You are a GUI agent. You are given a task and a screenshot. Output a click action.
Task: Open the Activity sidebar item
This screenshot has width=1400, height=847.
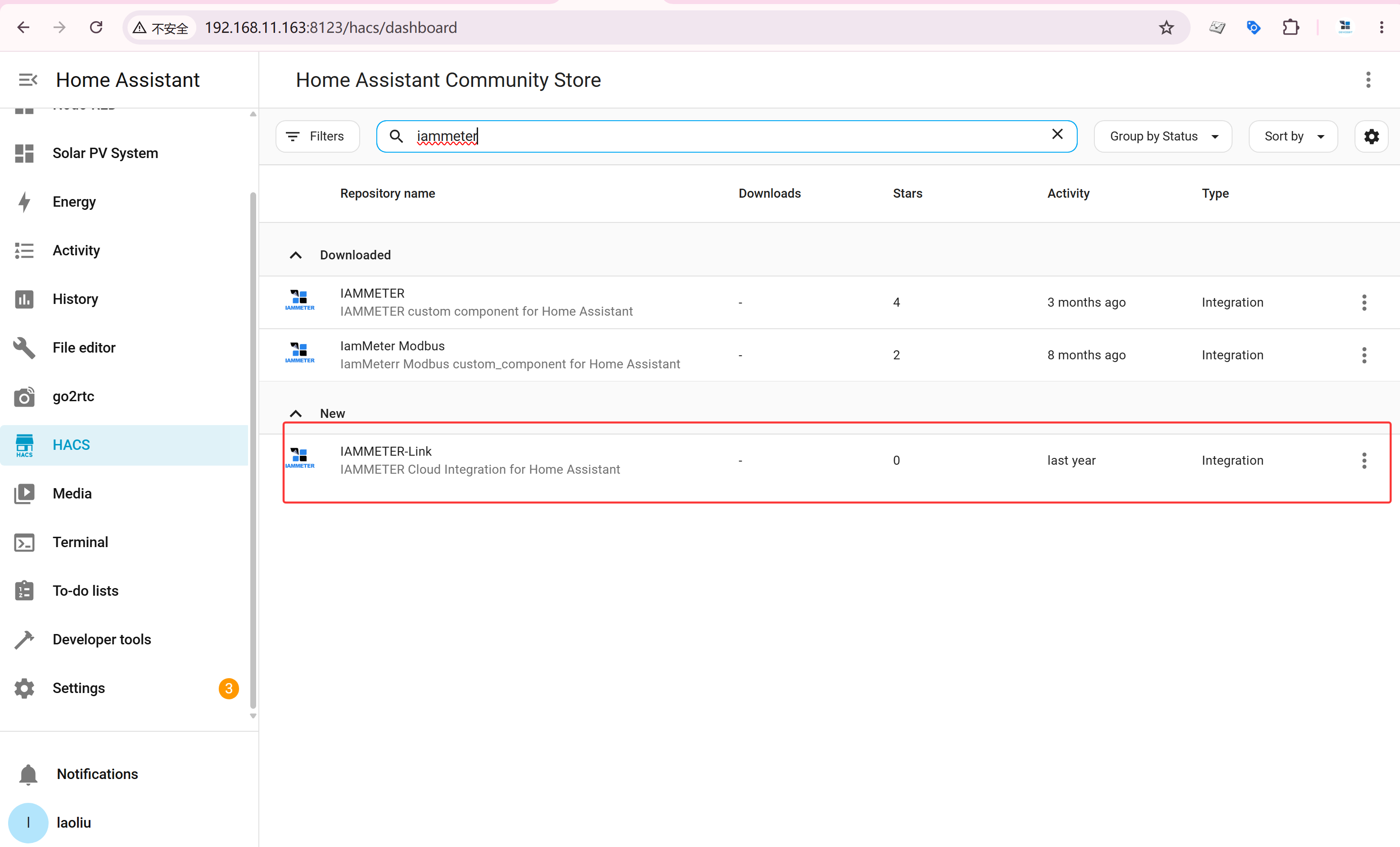tap(124, 250)
